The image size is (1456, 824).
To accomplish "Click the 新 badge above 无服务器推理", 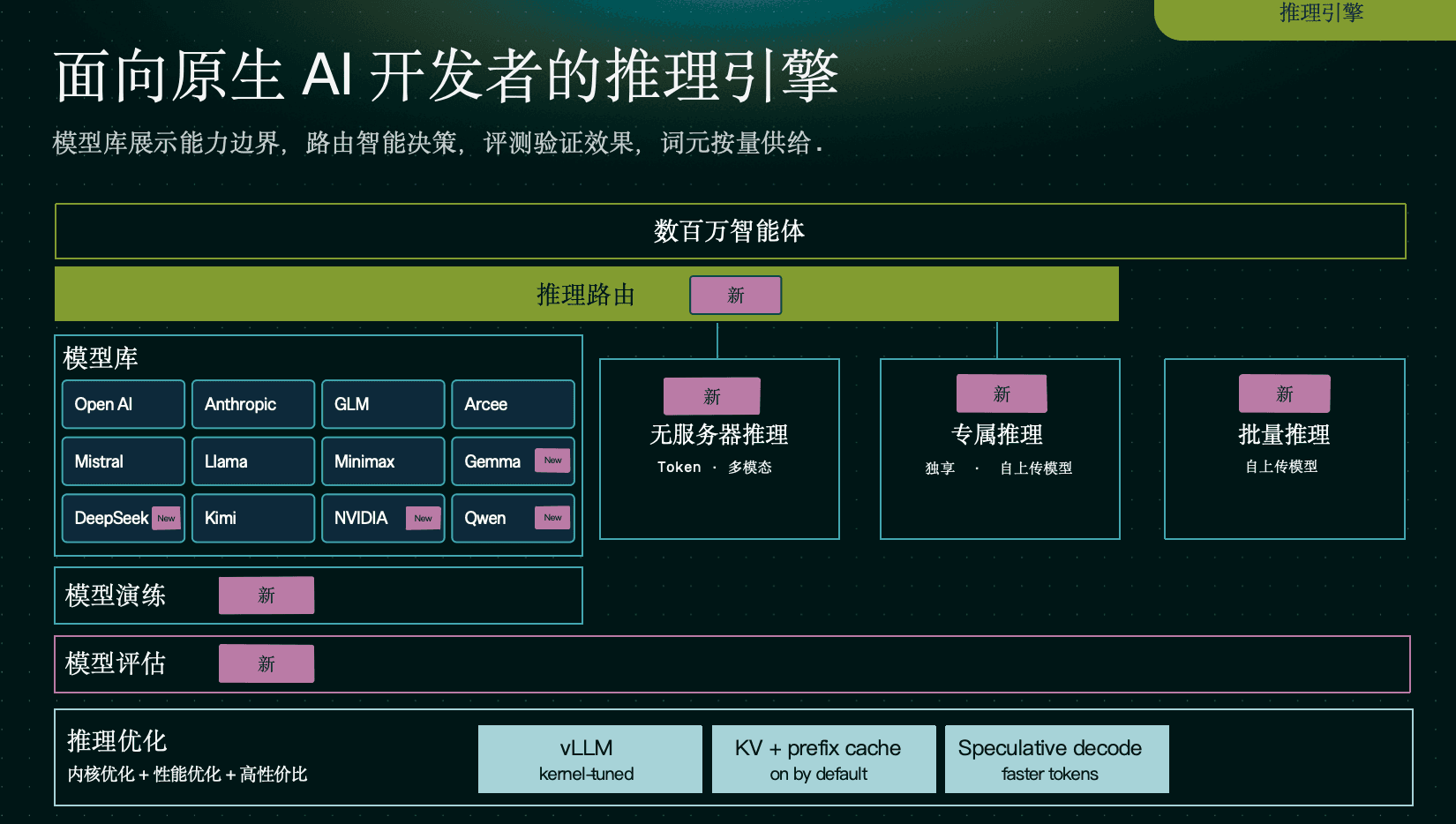I will click(x=712, y=396).
